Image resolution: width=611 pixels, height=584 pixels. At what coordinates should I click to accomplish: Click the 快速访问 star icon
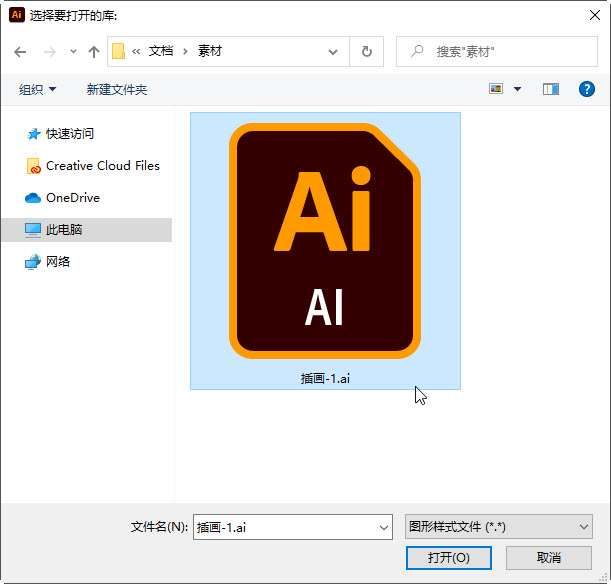tap(34, 134)
